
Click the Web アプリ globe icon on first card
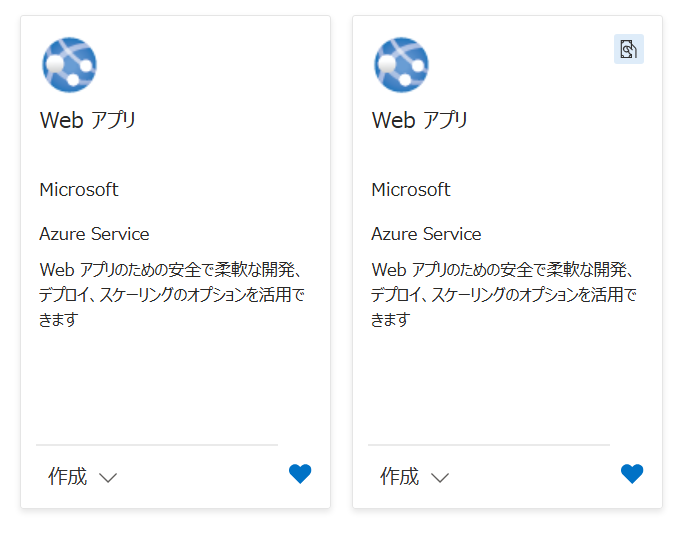pos(69,65)
